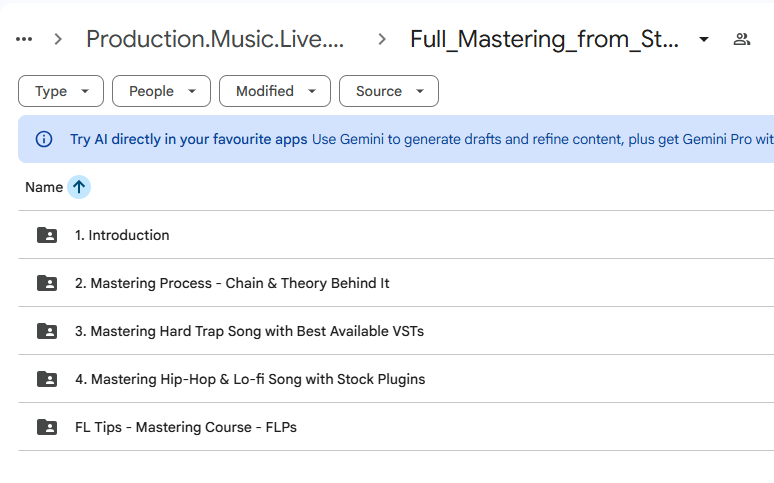Open the Modified filter dropdown

pos(275,91)
